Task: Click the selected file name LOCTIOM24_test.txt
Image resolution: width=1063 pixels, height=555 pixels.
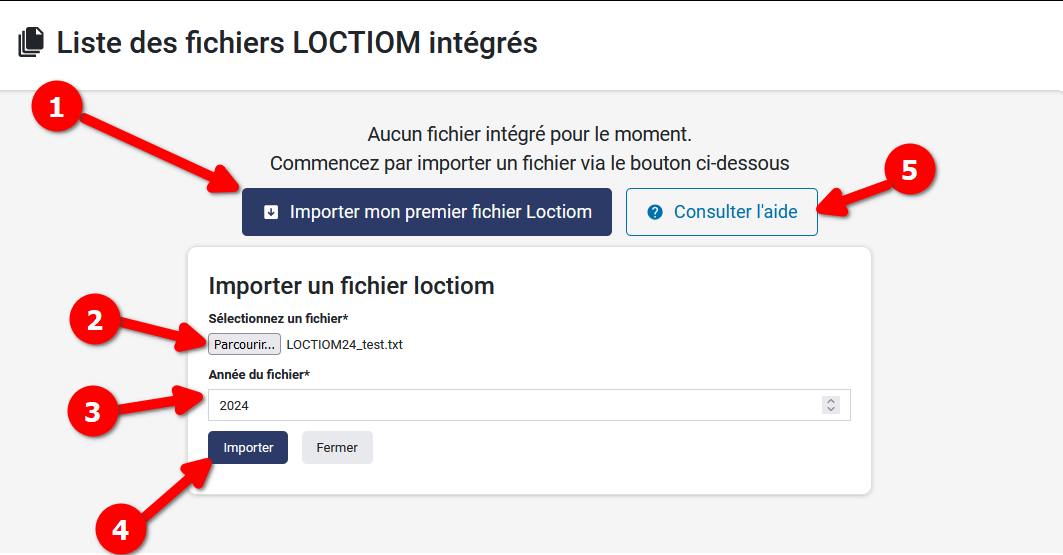Action: click(344, 345)
